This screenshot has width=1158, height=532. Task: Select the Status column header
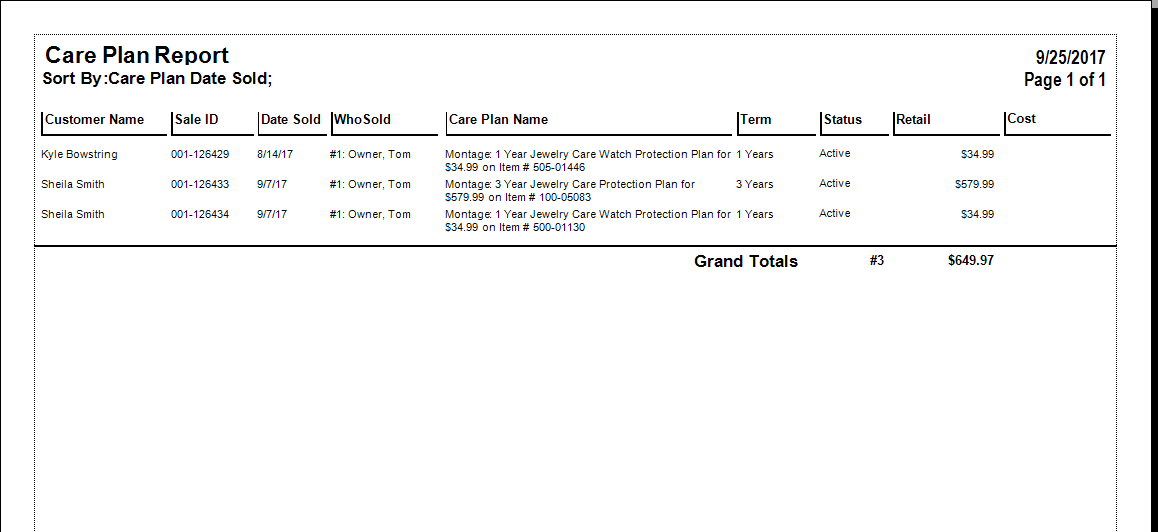click(x=842, y=120)
